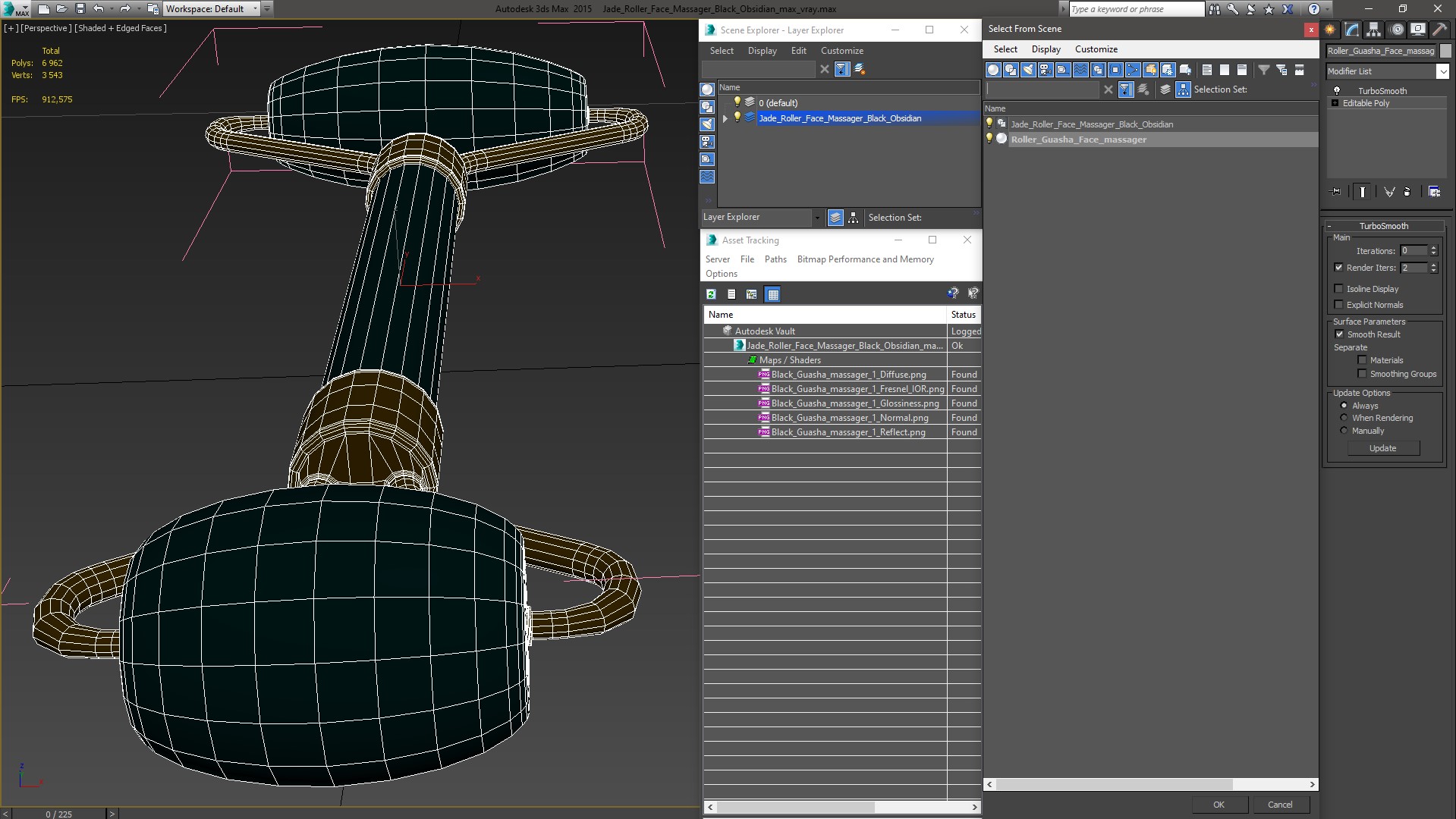Select the When Rendering update option
The height and width of the screenshot is (819, 1456).
(x=1344, y=418)
